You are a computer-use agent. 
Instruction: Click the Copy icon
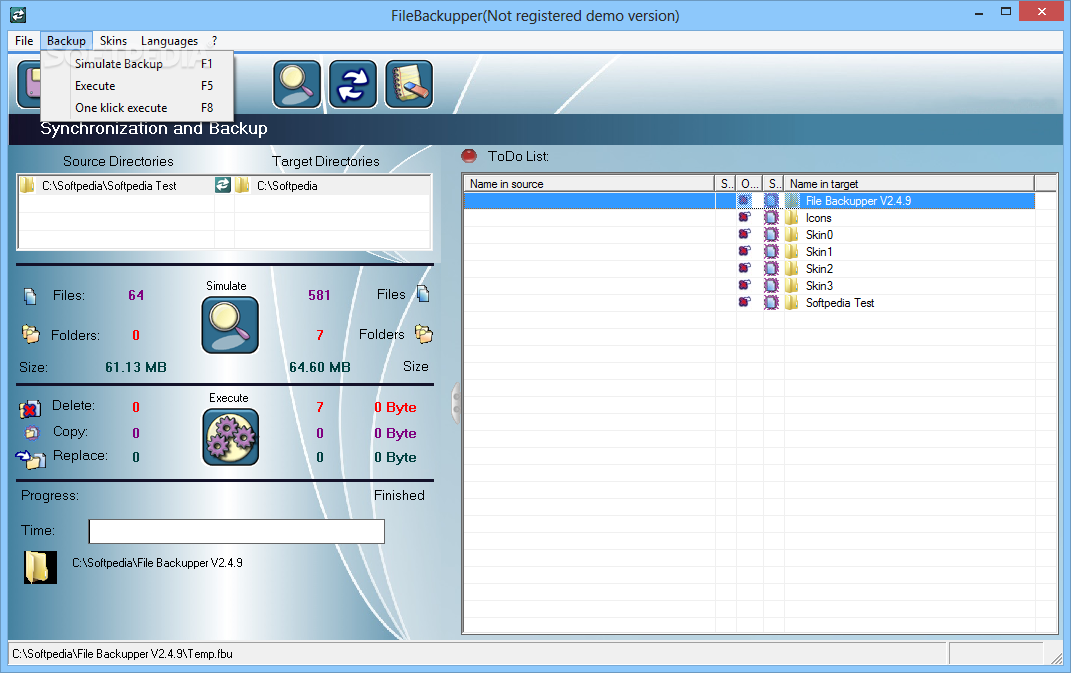[x=32, y=432]
